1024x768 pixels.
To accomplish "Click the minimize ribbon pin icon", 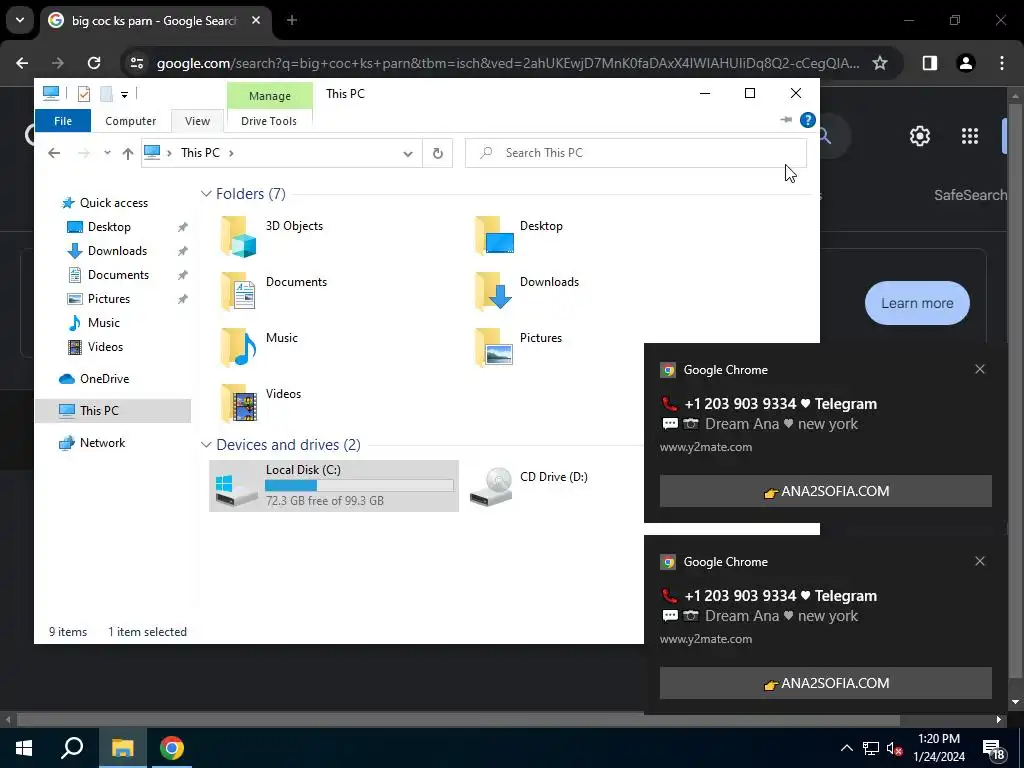I will coord(786,120).
